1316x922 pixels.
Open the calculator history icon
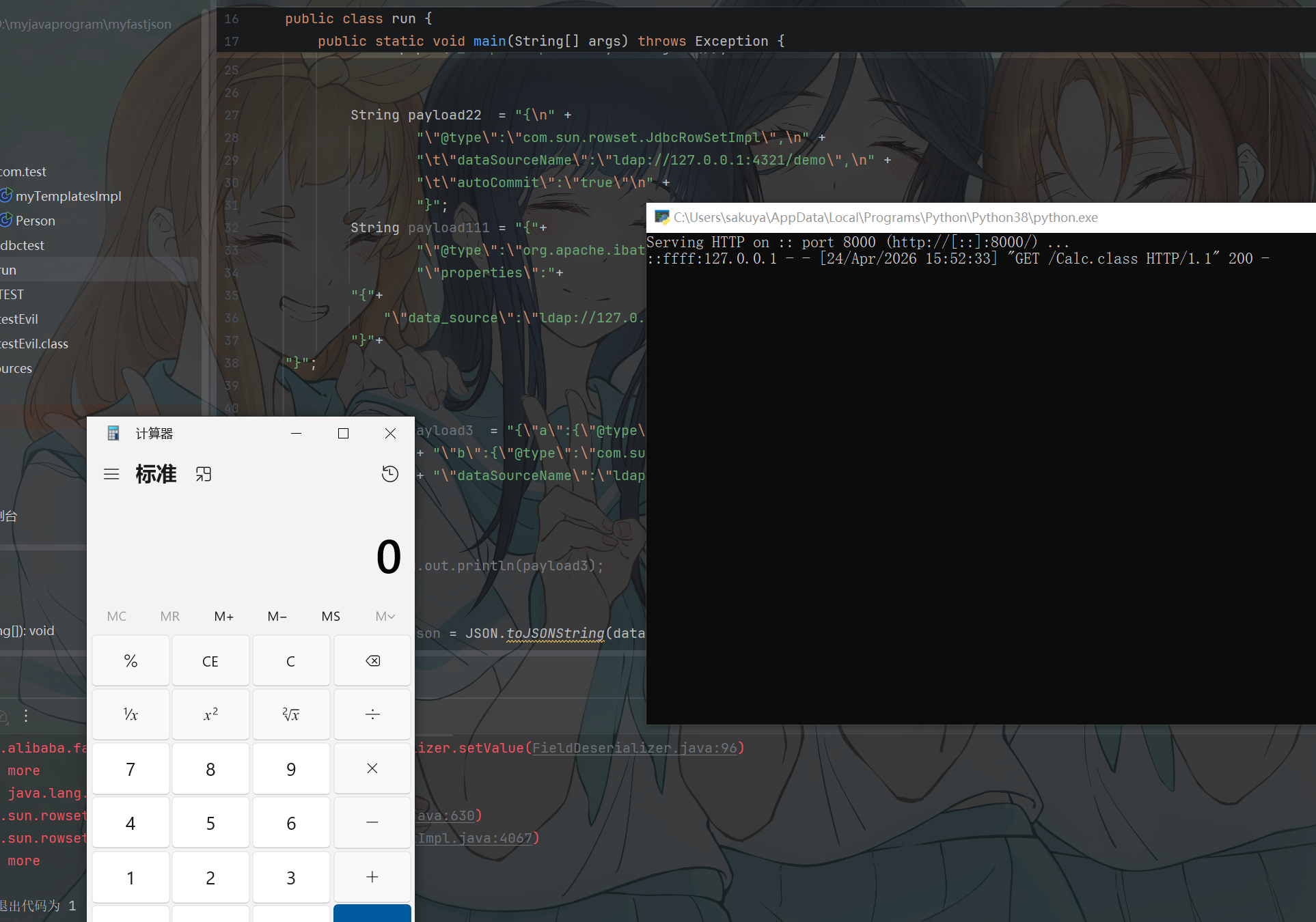click(x=390, y=474)
